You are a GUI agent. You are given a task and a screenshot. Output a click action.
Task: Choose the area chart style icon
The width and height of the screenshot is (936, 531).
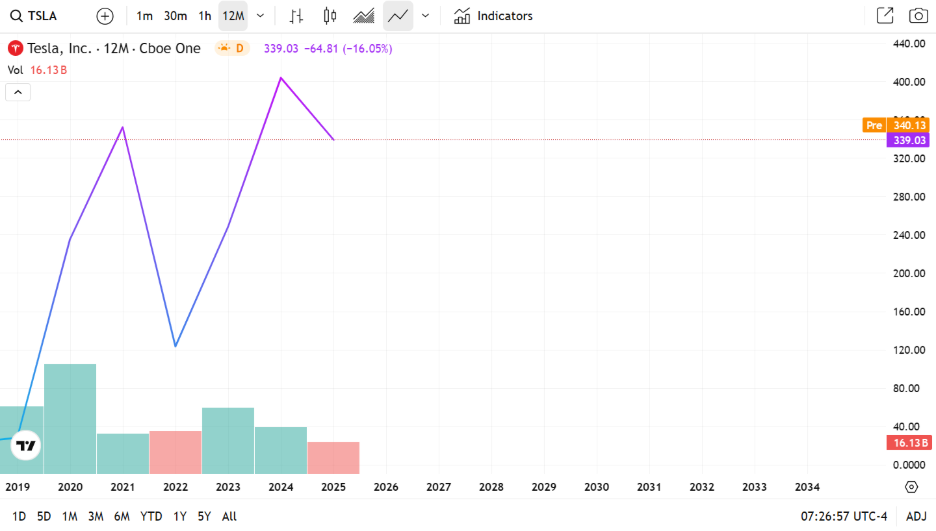click(363, 16)
